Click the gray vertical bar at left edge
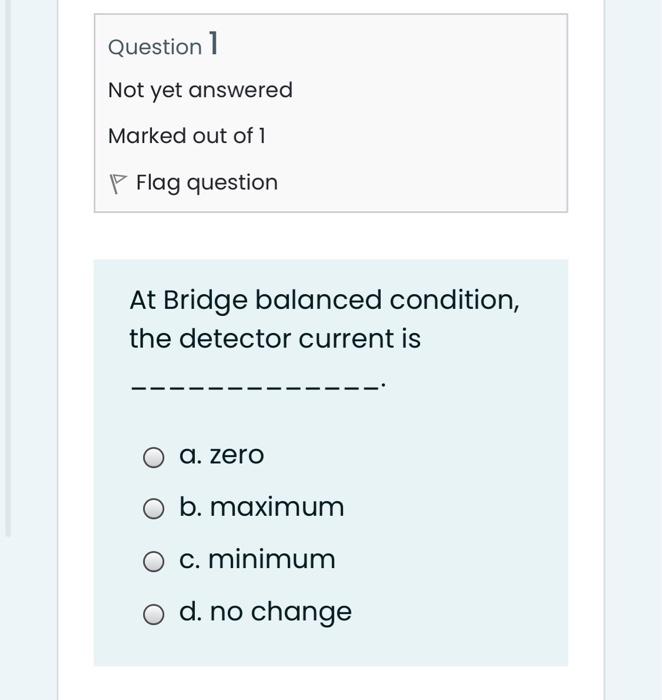662x700 pixels. pos(9,270)
